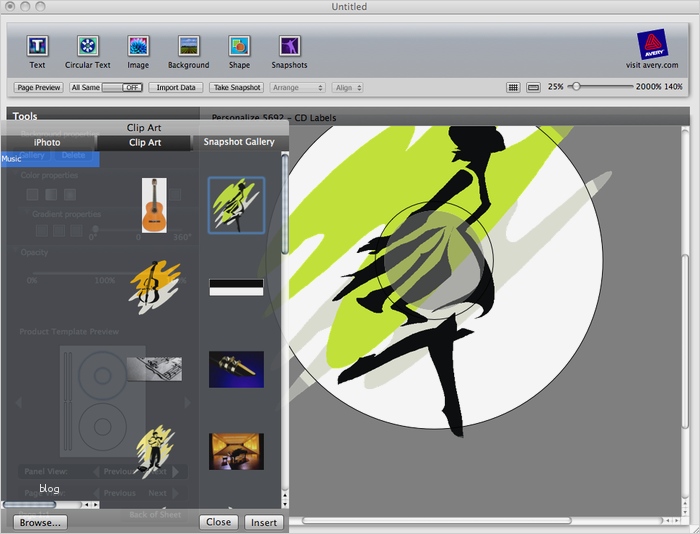Select the Circular Text tool
700x534 pixels.
click(x=88, y=46)
